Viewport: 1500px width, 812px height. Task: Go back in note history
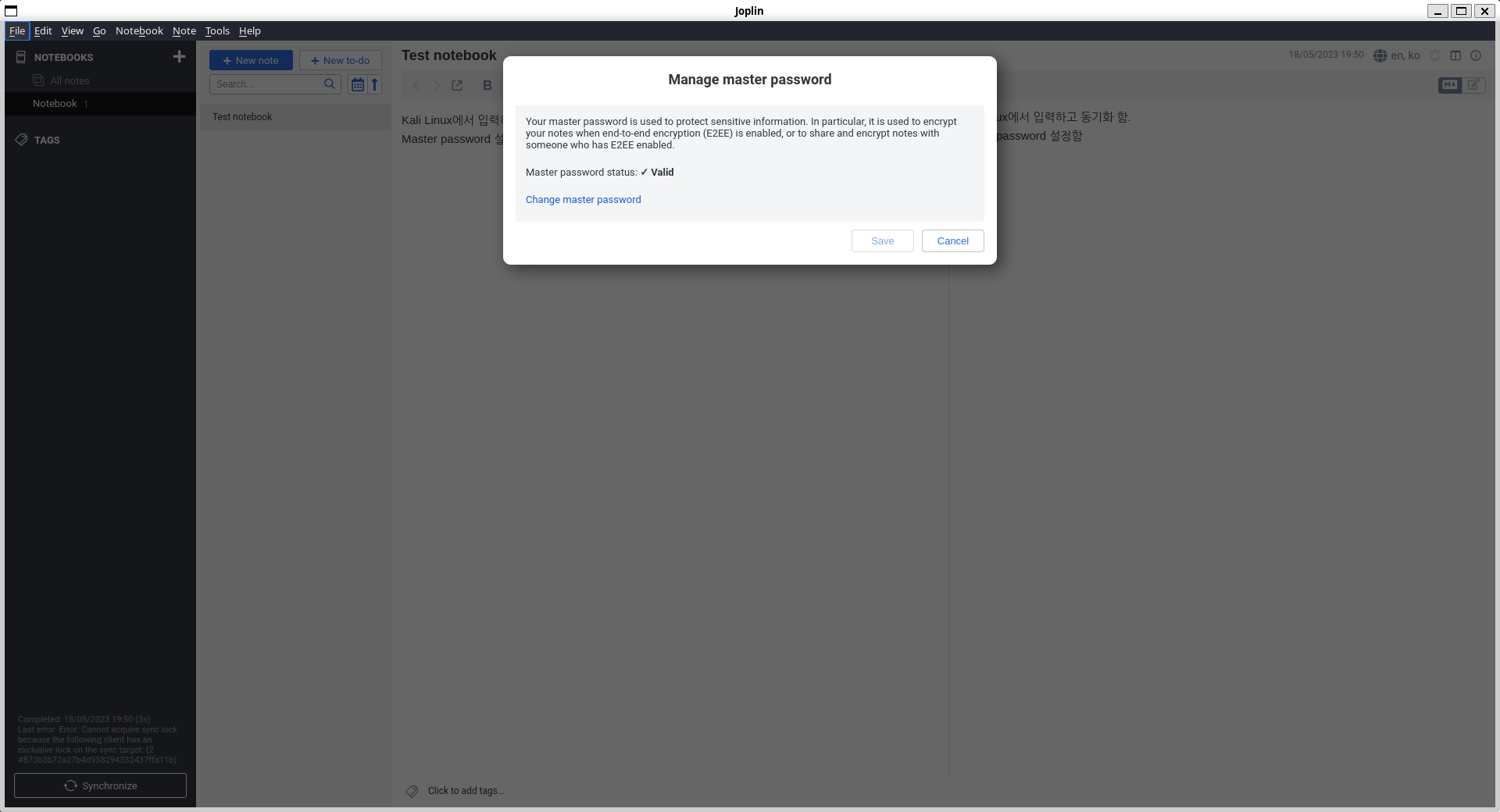416,85
